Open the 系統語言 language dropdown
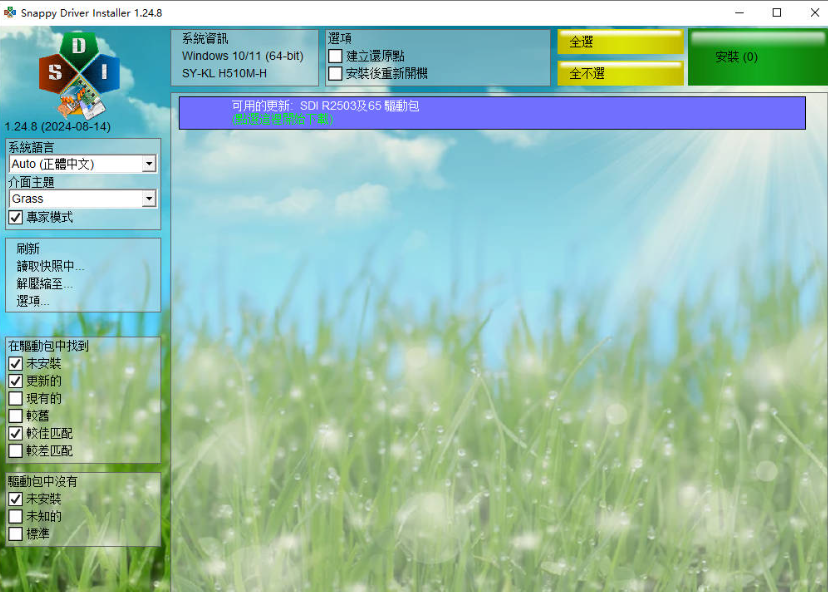The image size is (828, 592). coord(82,164)
